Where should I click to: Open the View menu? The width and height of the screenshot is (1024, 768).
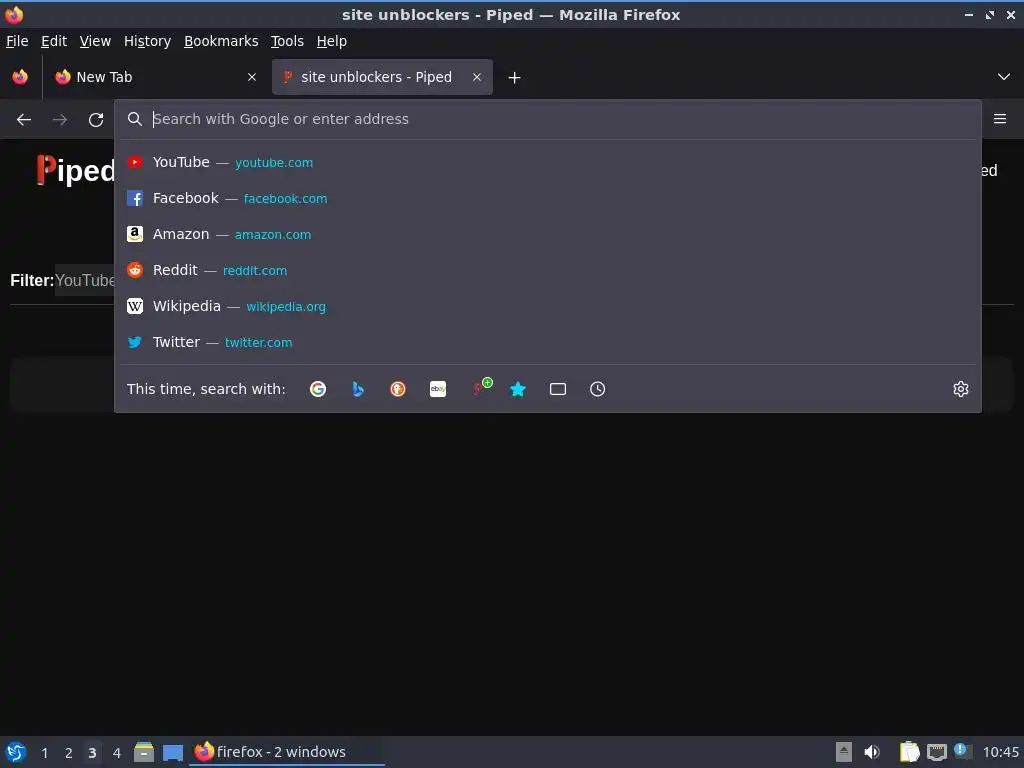point(95,41)
